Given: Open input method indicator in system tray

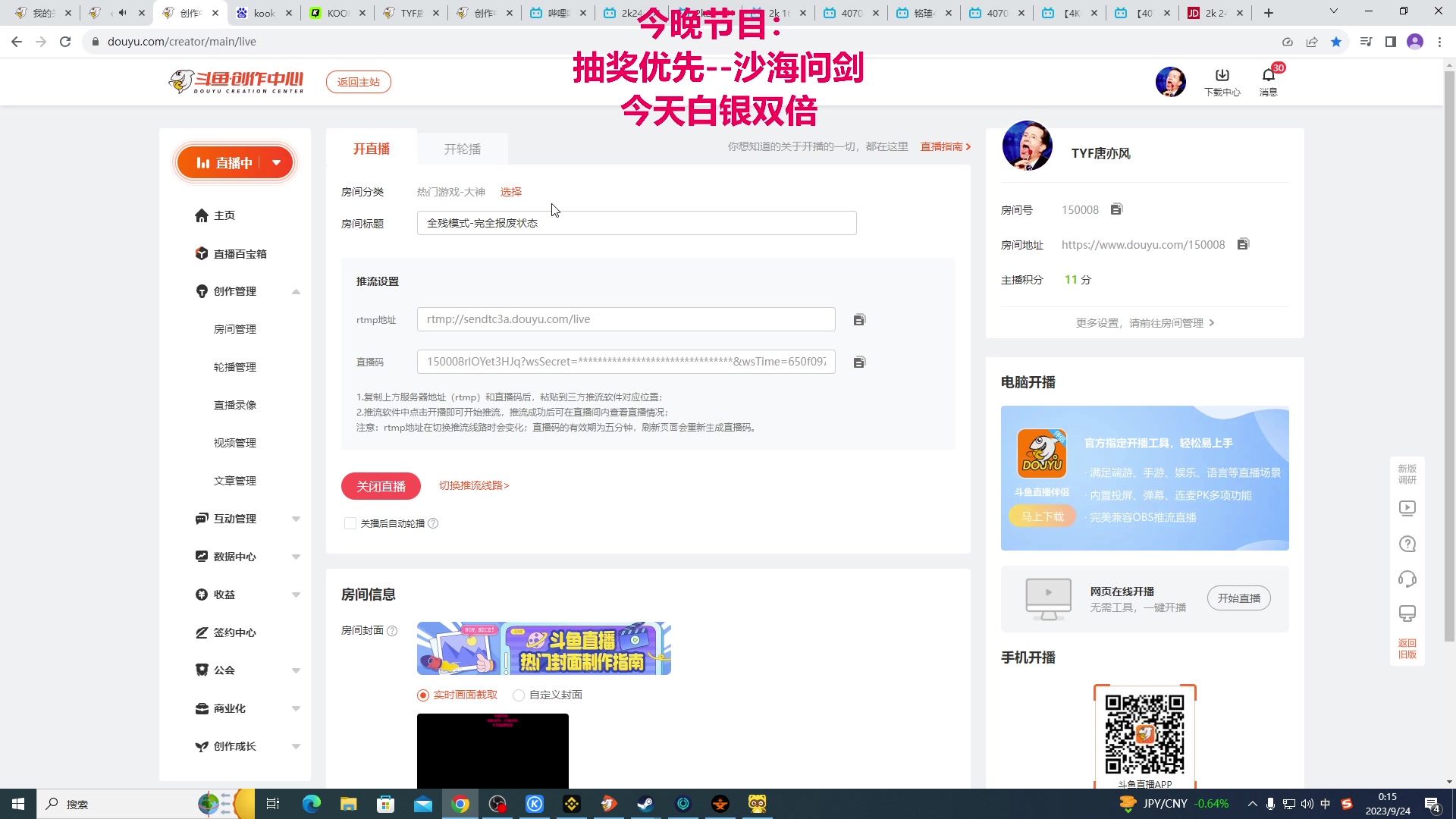Looking at the screenshot, I should tap(1325, 804).
